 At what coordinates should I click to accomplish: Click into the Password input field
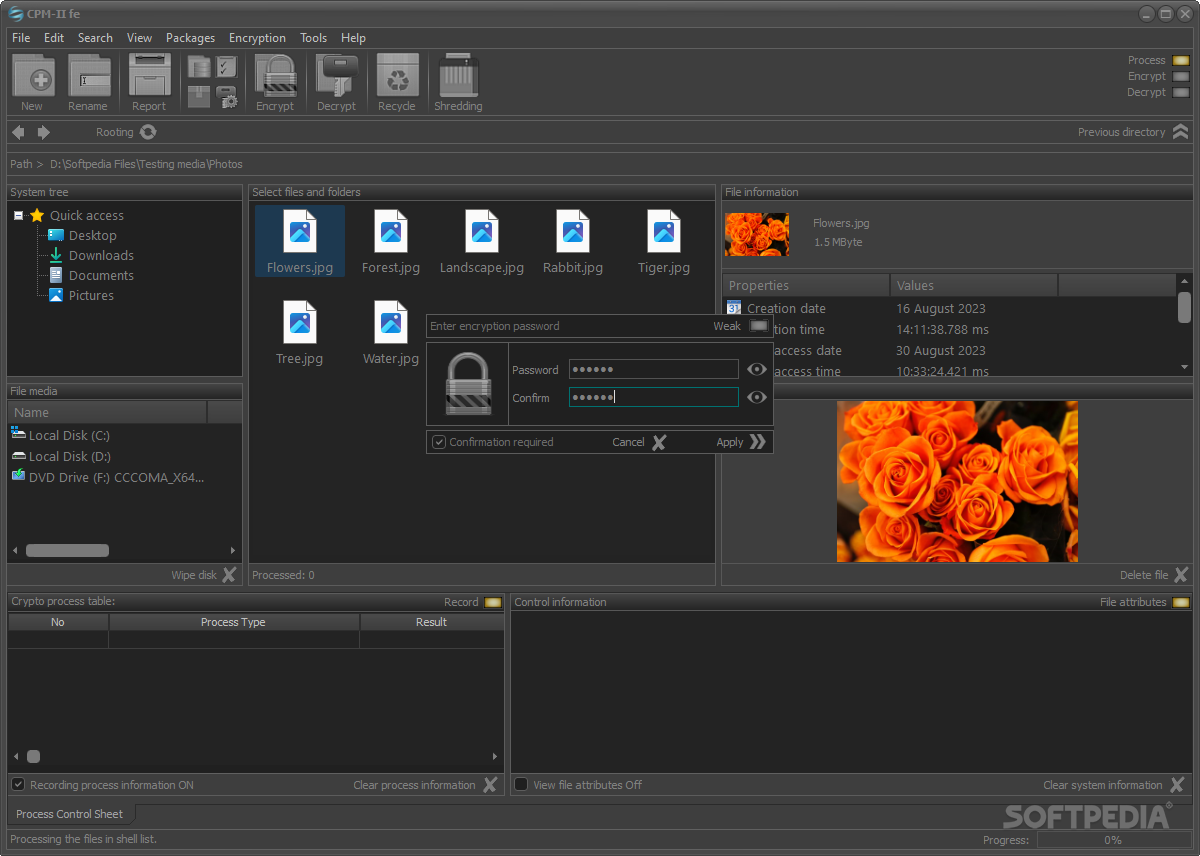[x=654, y=369]
